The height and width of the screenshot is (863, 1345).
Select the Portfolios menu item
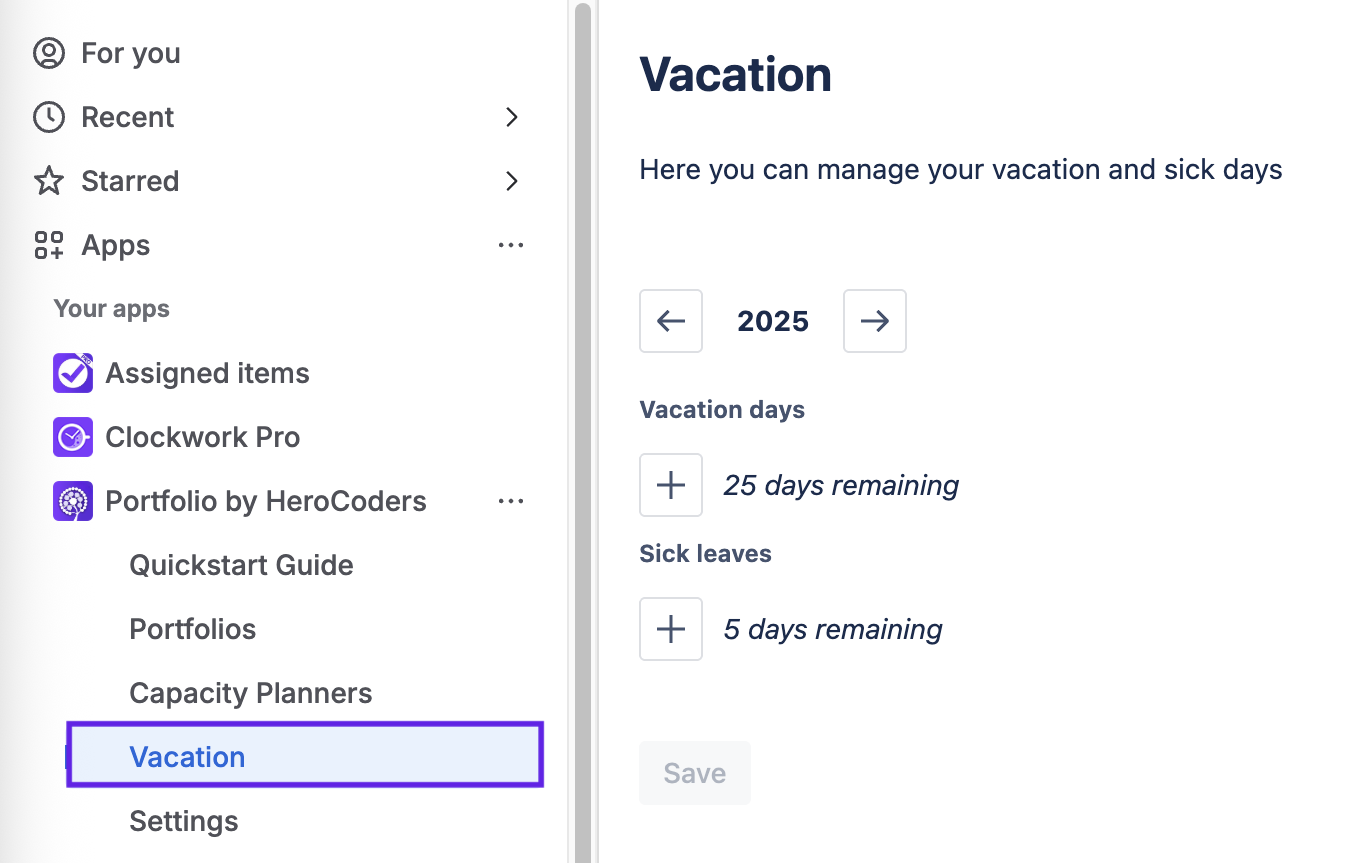click(192, 629)
